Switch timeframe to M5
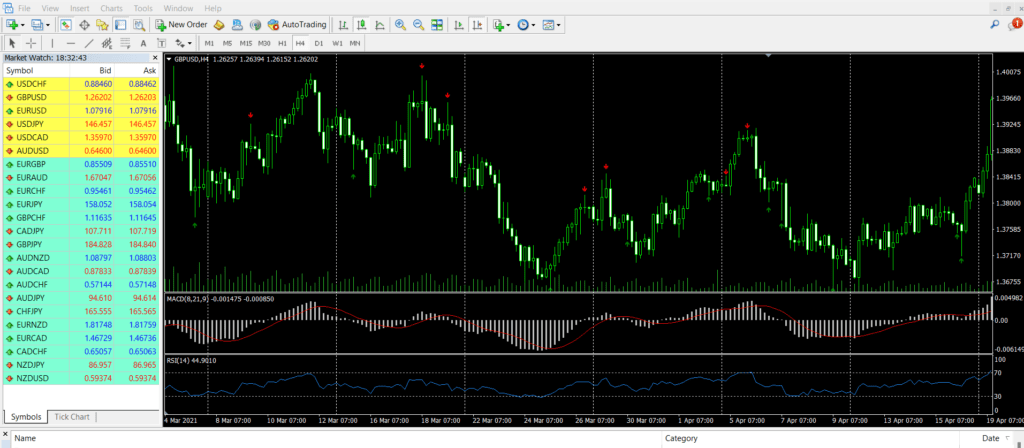This screenshot has height=448, width=1024. pos(227,43)
